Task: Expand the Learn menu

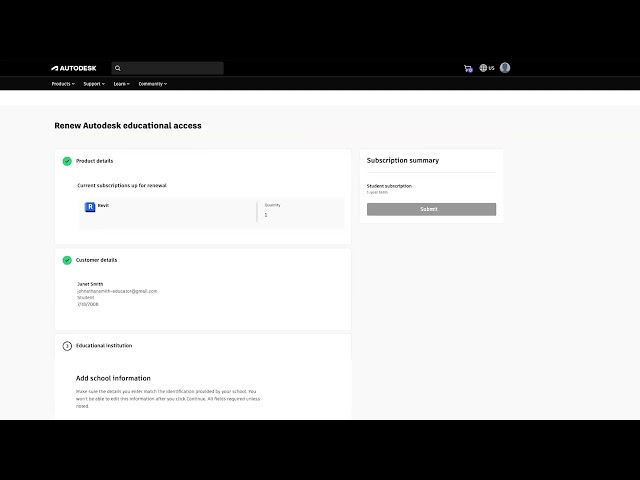Action: click(121, 84)
